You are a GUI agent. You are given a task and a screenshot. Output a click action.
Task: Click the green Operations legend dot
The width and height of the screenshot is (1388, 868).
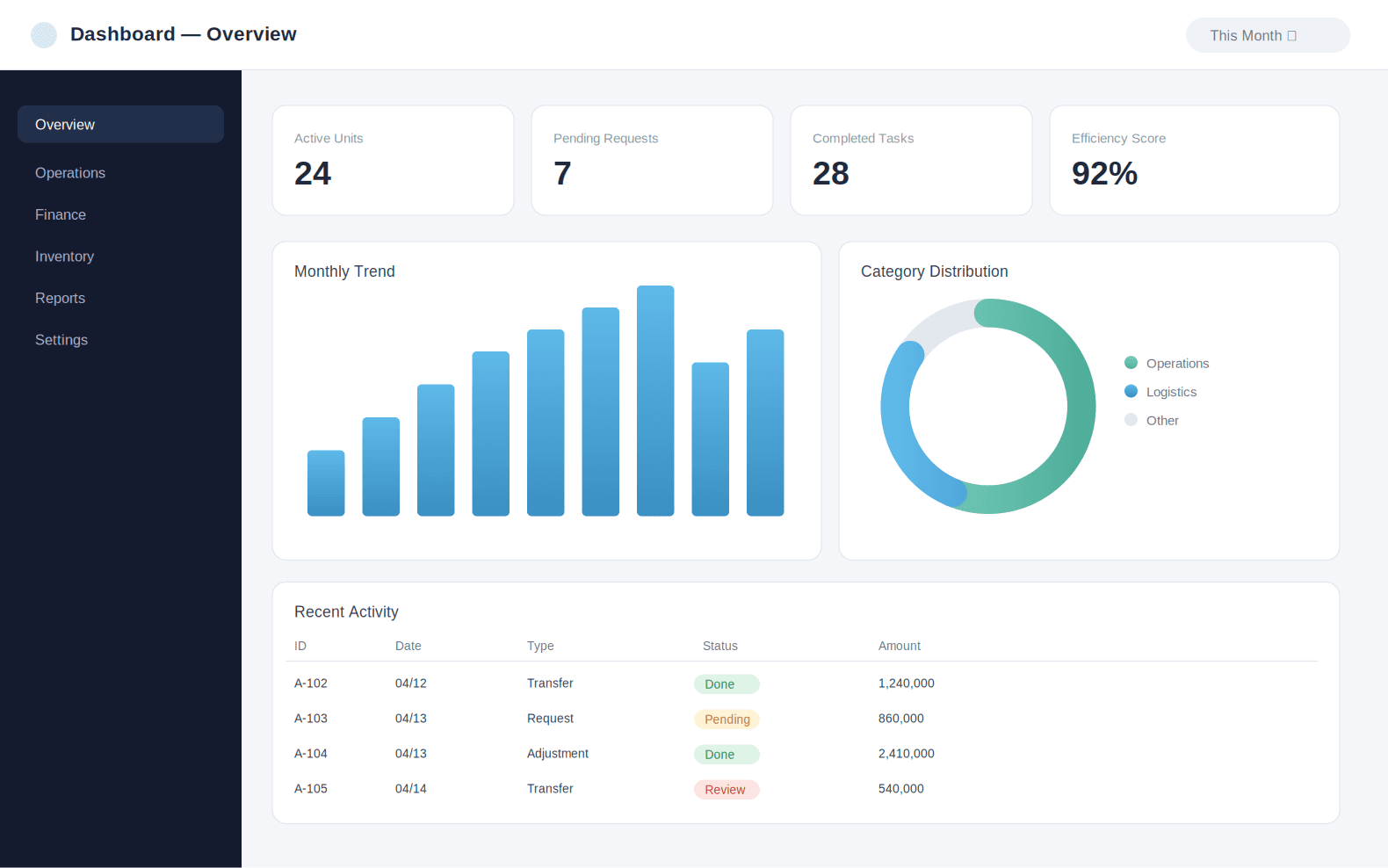pos(1131,363)
